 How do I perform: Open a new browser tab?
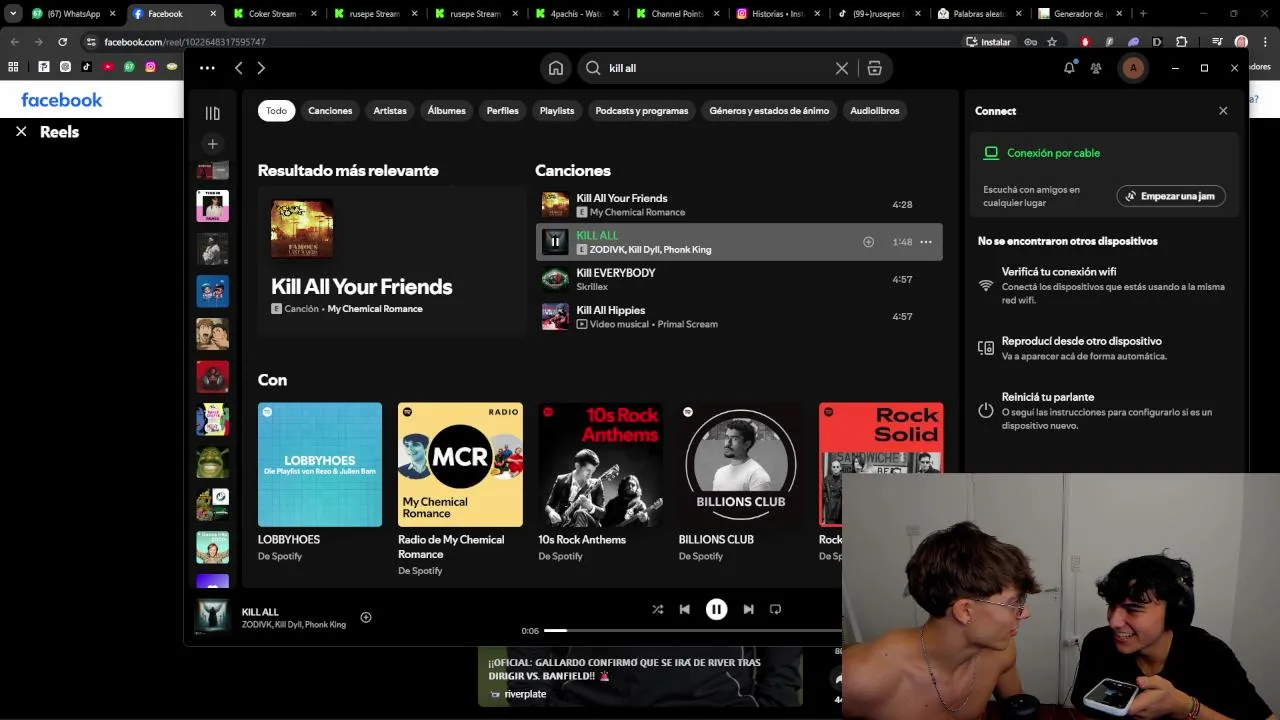[x=1143, y=14]
